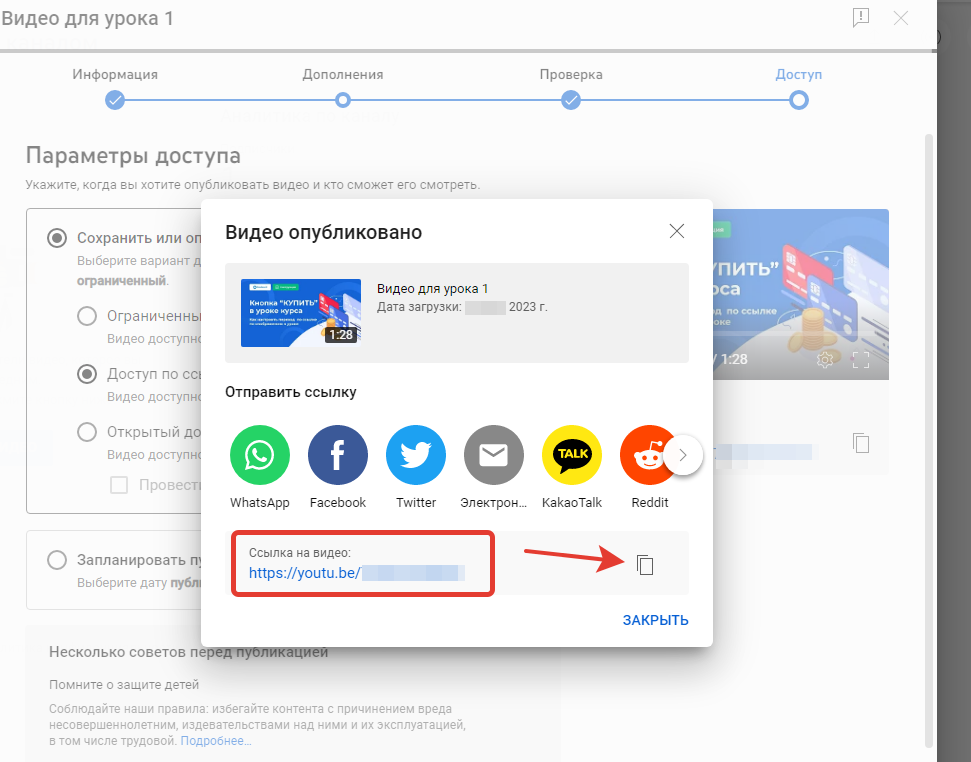Screen dimensions: 971x762
Task: Go to the Дополнения step
Action: [x=342, y=100]
